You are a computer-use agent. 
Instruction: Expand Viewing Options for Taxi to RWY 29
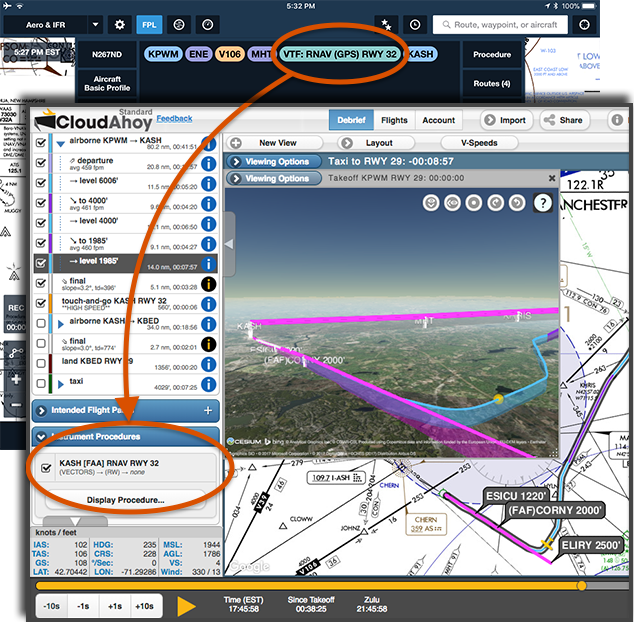(x=275, y=162)
